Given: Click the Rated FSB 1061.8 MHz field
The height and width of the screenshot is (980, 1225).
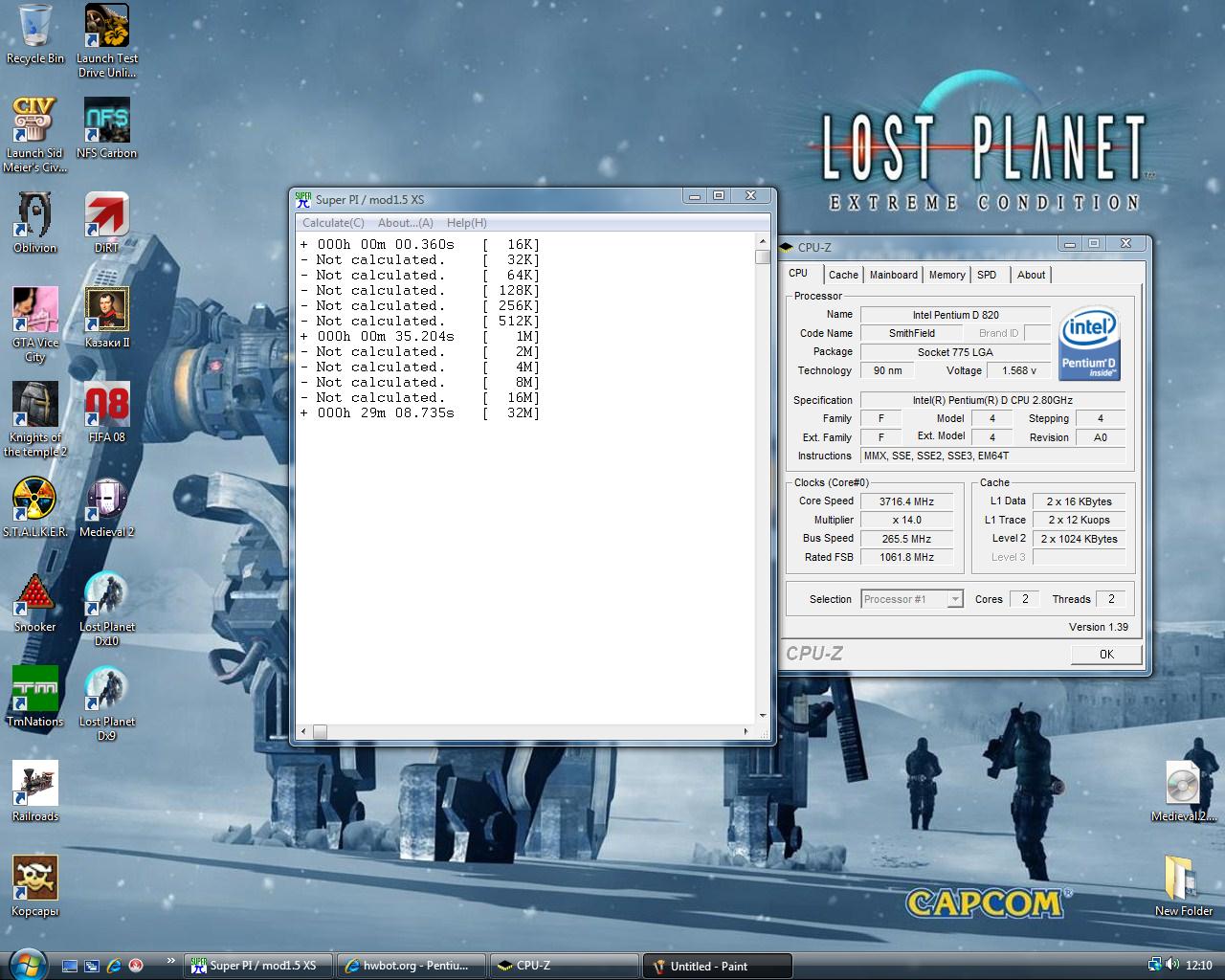Looking at the screenshot, I should pyautogui.click(x=906, y=557).
